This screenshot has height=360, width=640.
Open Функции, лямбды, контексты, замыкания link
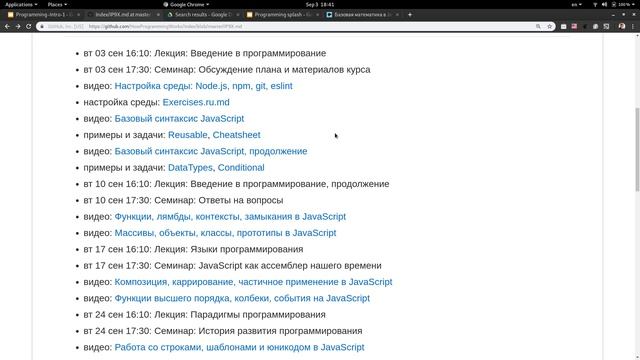[230, 216]
